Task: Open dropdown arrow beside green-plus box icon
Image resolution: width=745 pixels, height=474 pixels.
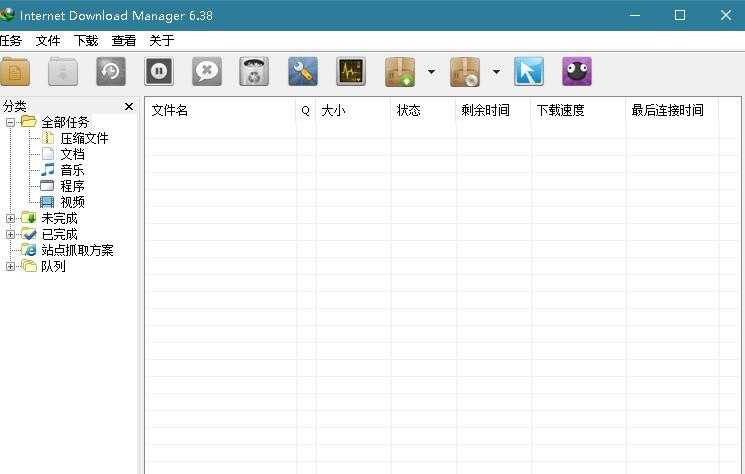Action: 431,72
